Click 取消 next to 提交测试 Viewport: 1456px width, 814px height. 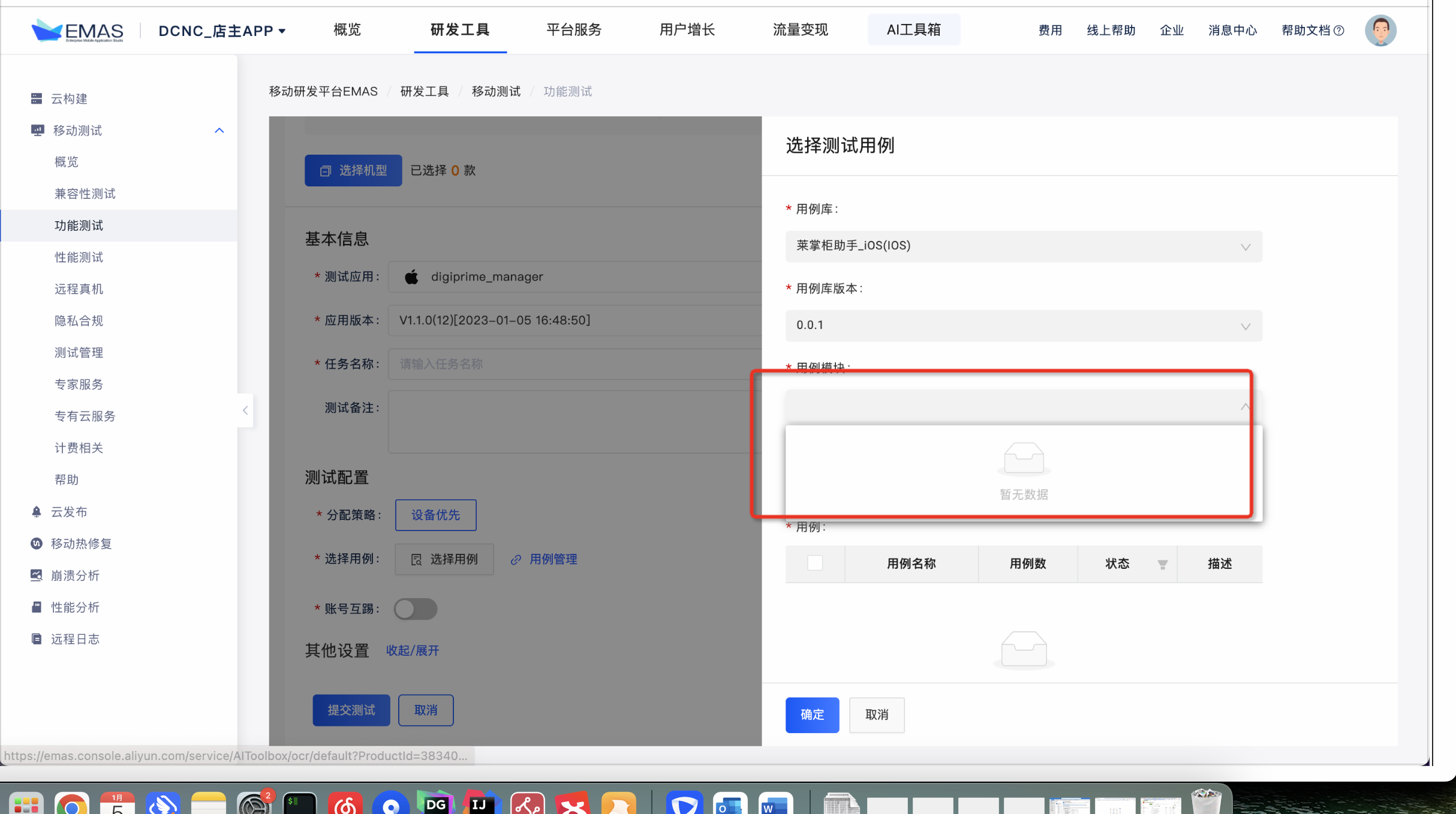click(x=426, y=710)
